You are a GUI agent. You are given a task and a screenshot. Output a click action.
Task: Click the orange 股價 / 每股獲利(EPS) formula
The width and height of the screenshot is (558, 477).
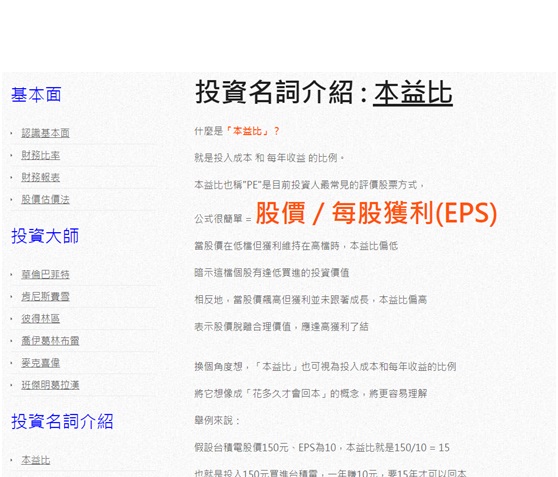click(376, 213)
